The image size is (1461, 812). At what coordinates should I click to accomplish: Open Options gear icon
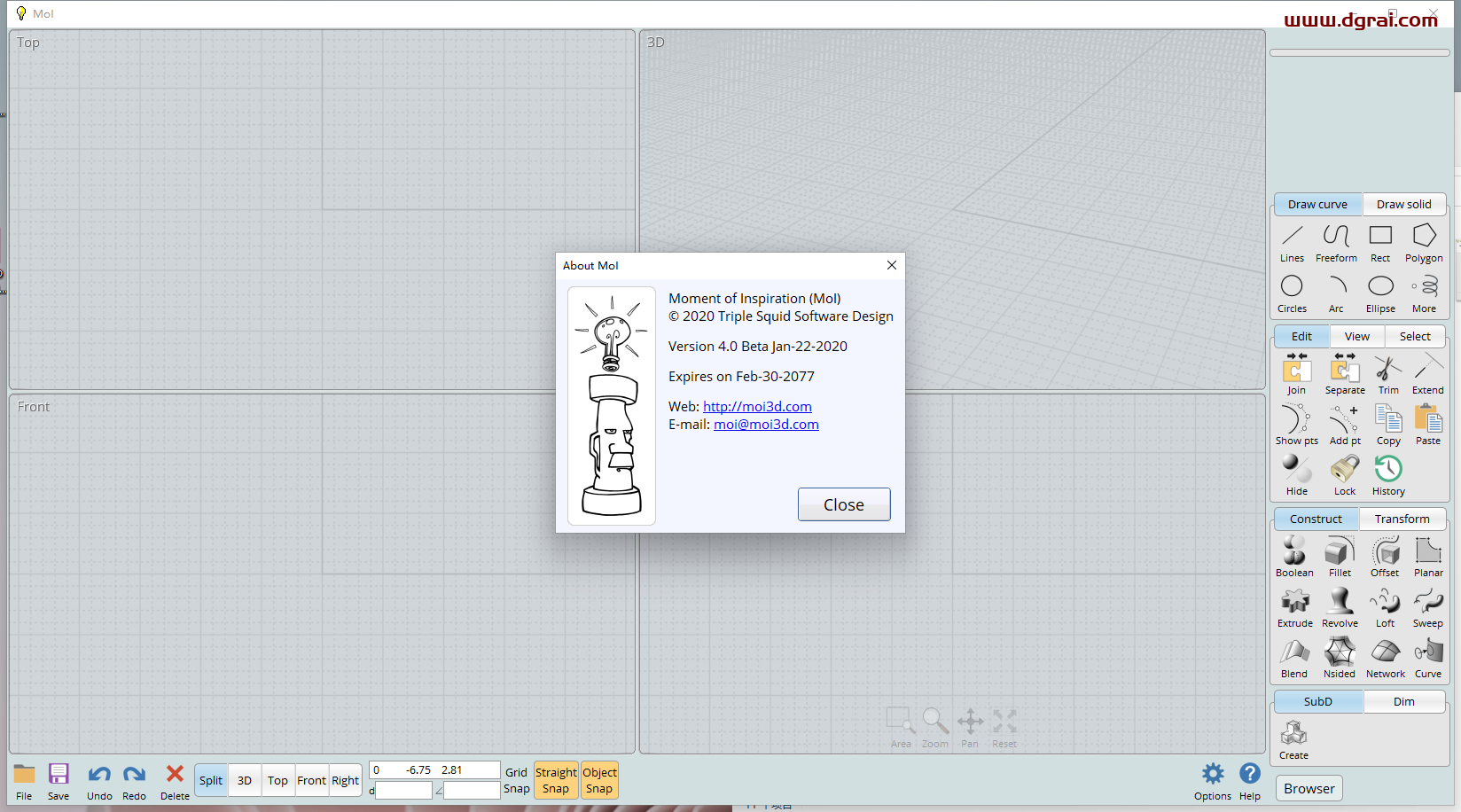(1213, 781)
